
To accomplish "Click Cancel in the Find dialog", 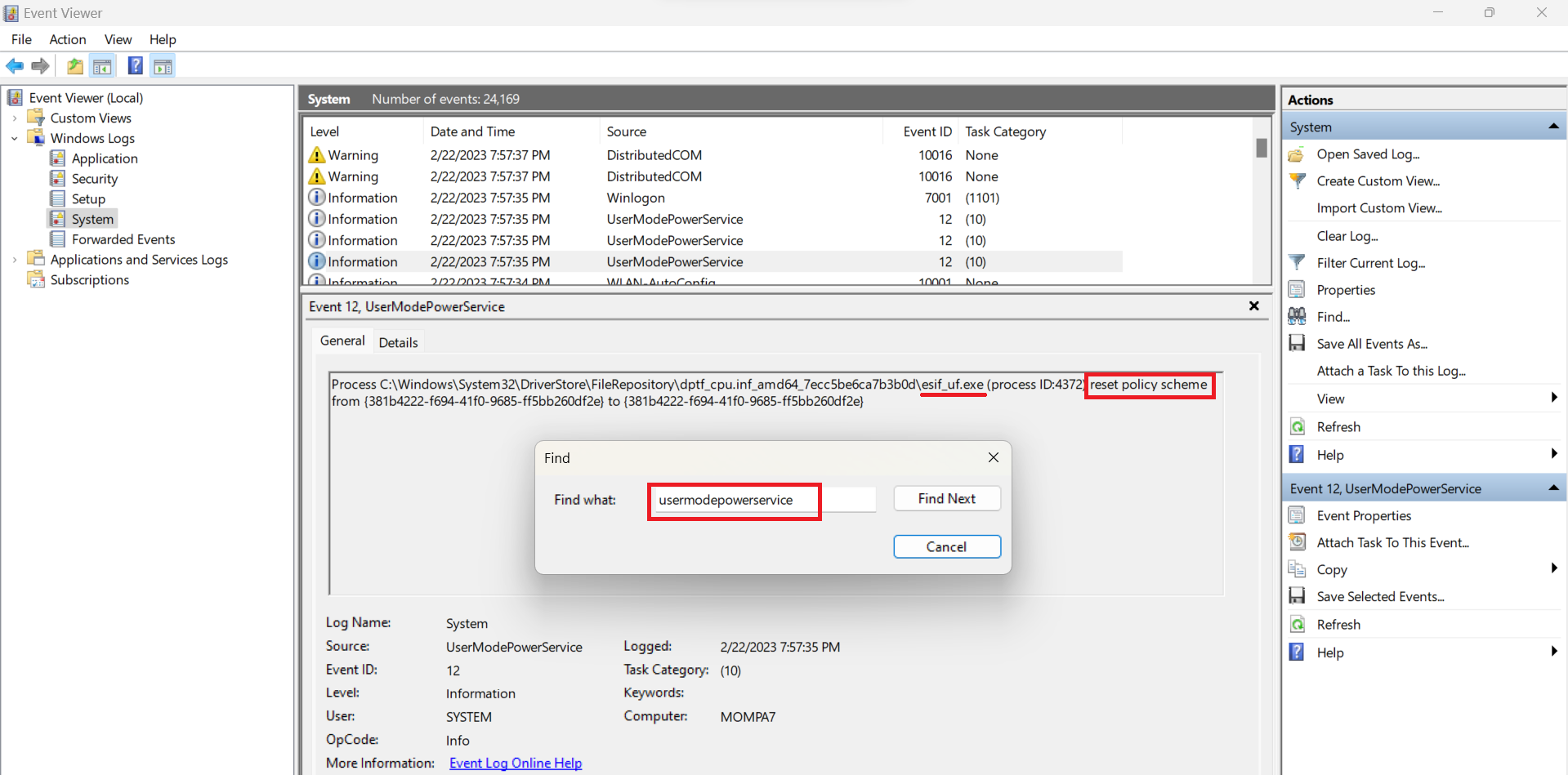I will click(x=947, y=546).
